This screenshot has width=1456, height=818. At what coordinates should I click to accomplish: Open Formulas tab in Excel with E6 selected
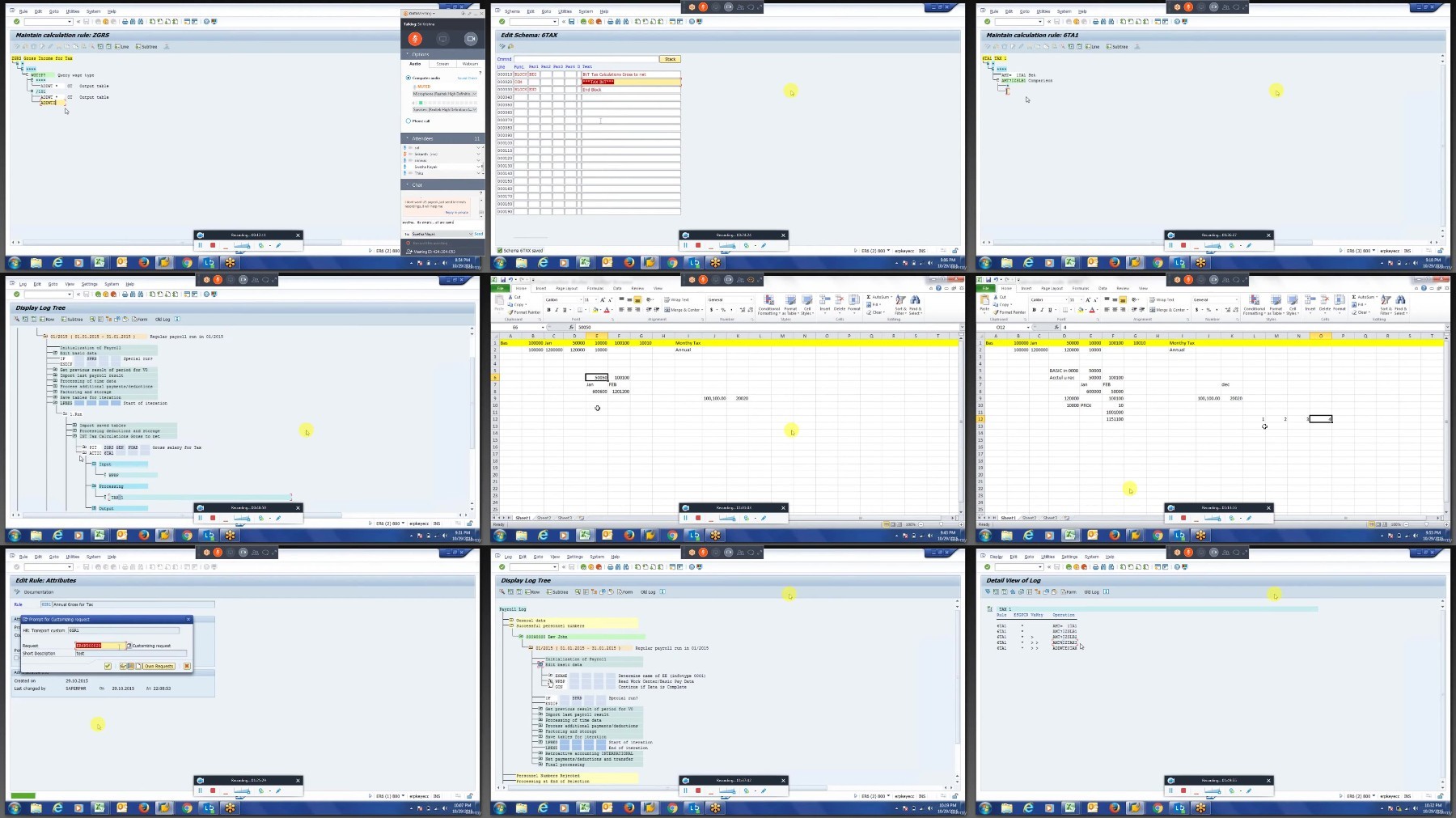[x=595, y=288]
